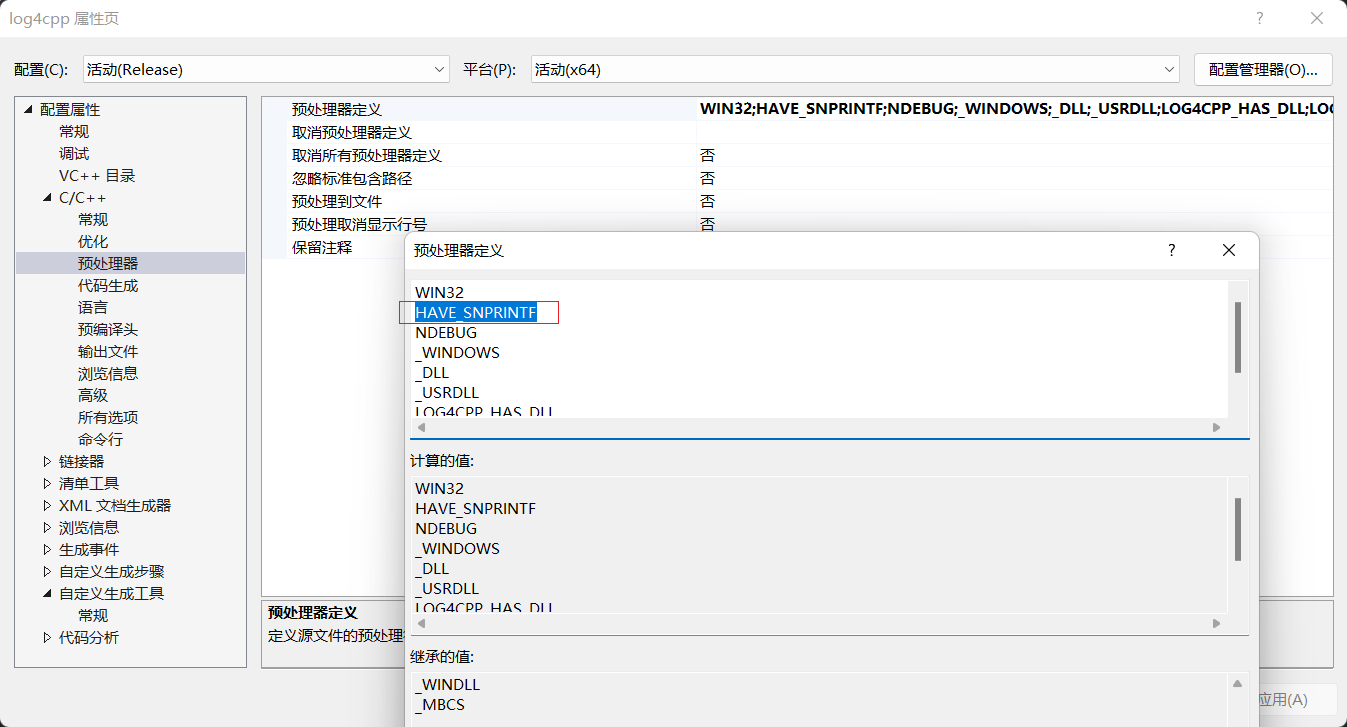
Task: Collapse the C/C++ tree node
Action: coord(45,197)
